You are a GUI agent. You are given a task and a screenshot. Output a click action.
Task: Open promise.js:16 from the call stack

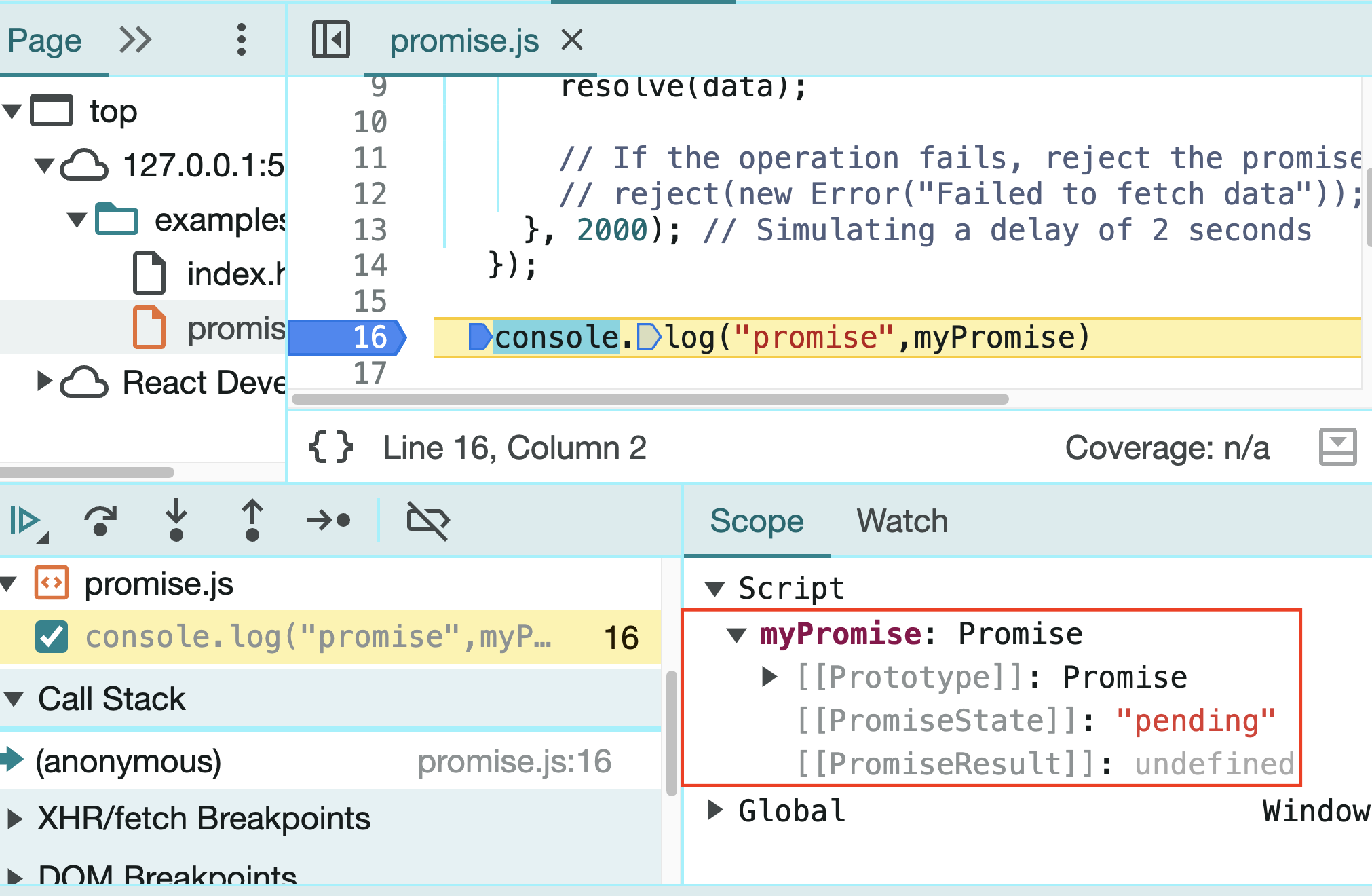pos(514,762)
